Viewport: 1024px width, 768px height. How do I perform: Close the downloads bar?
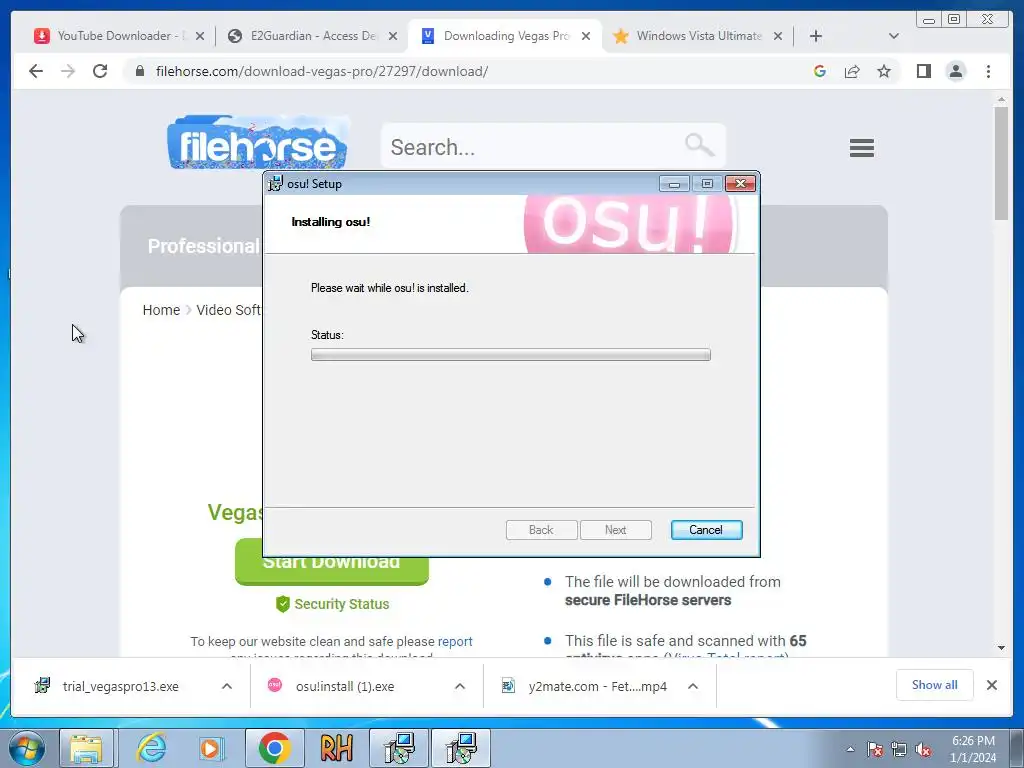991,685
